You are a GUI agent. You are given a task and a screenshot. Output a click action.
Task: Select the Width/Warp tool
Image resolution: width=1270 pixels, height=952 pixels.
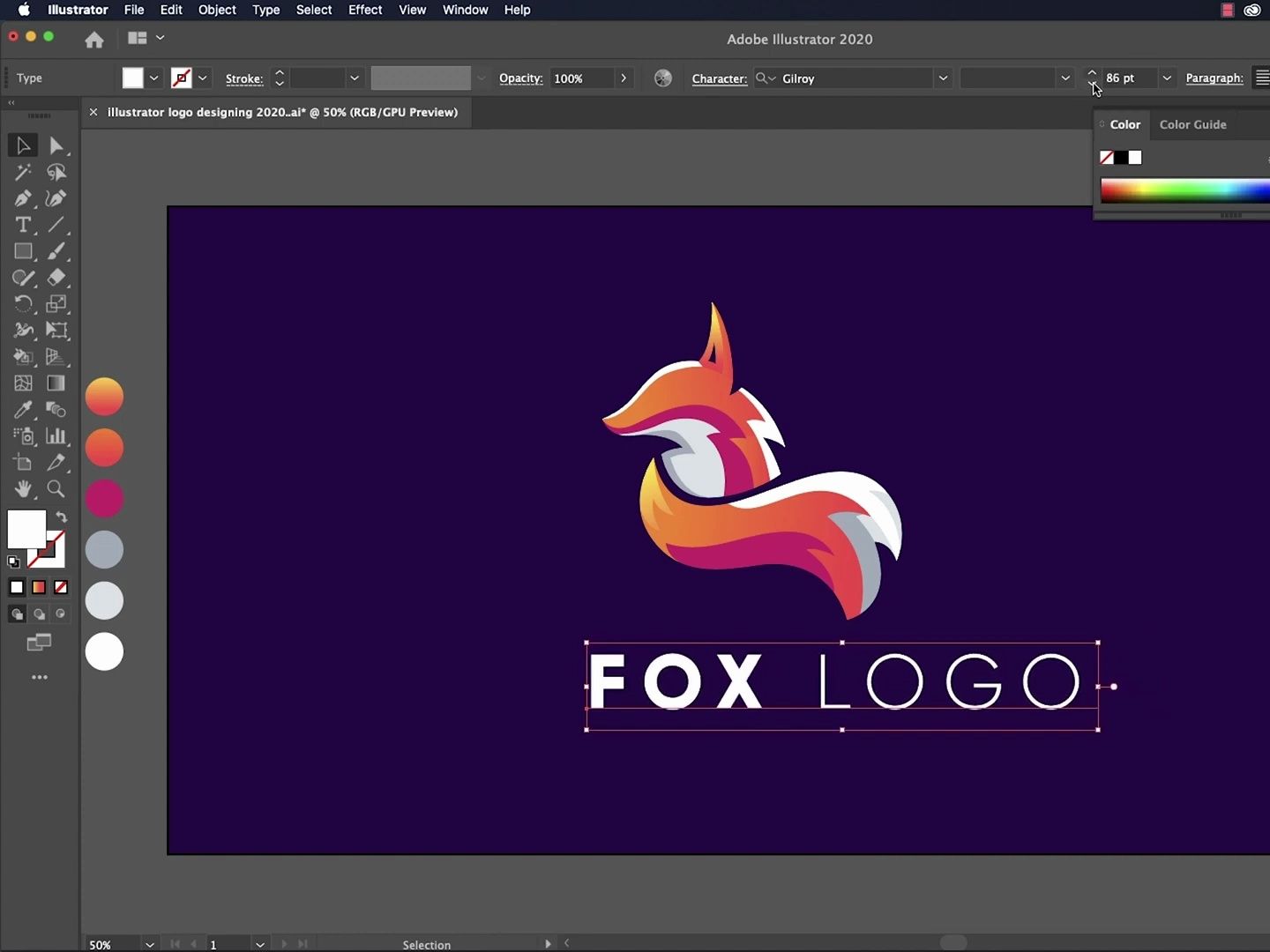pyautogui.click(x=23, y=331)
